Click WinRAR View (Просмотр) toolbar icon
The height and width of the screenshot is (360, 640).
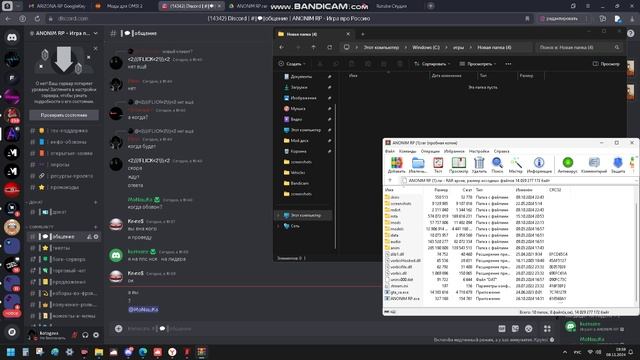coord(458,165)
